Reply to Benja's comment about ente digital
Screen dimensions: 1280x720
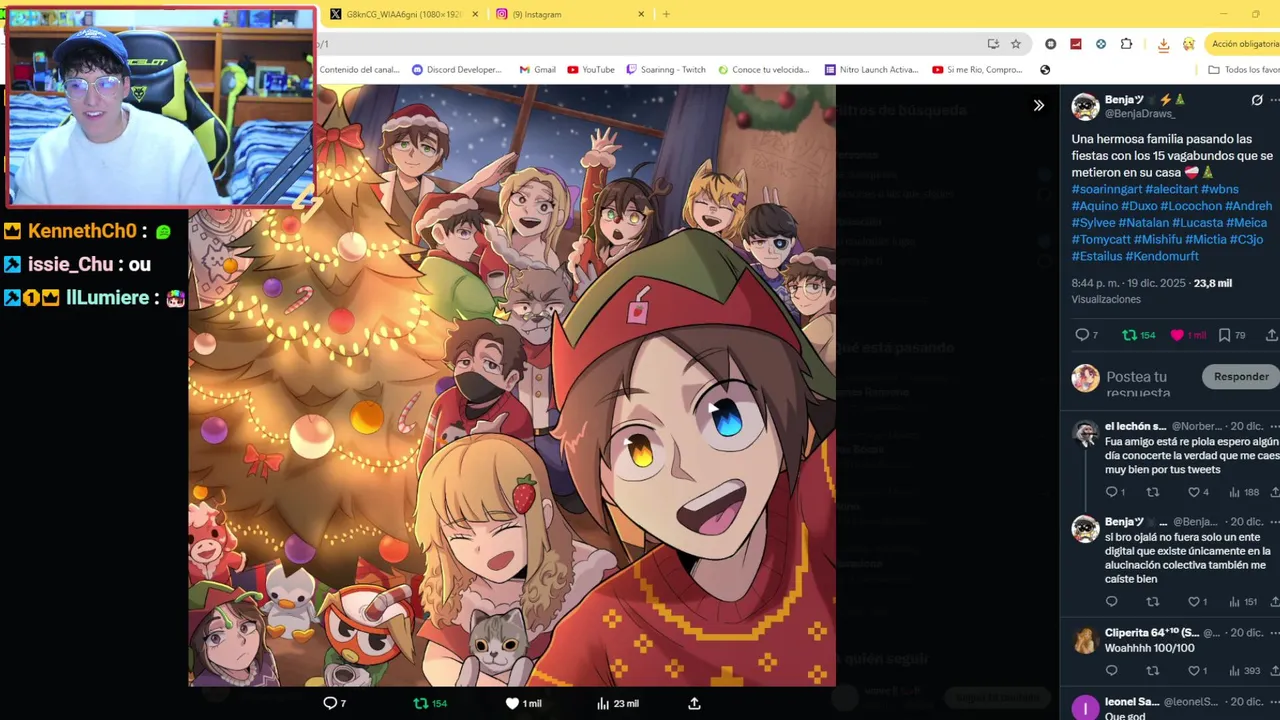(x=1111, y=601)
